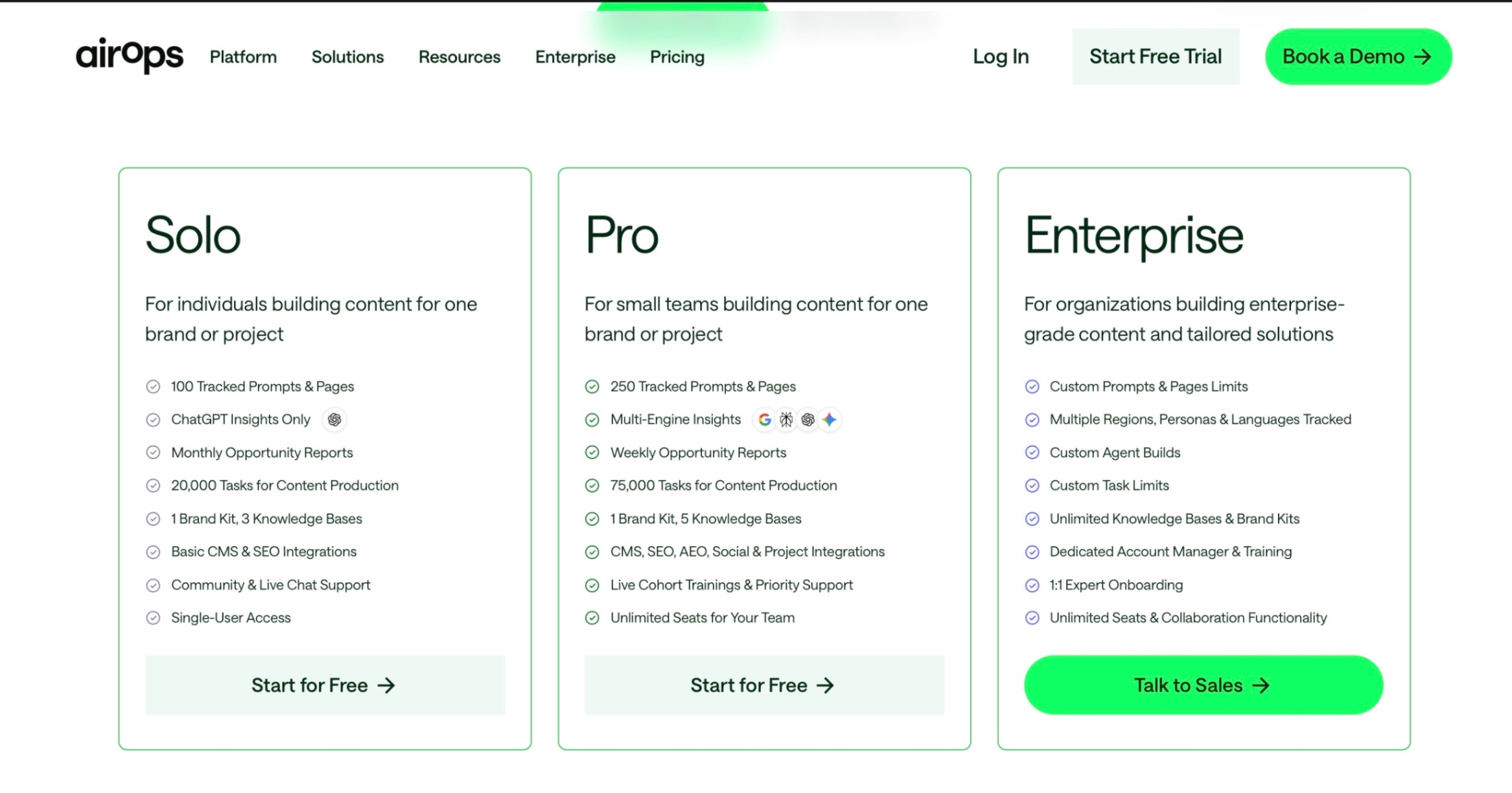
Task: Click the check icon for 250 Tracked Prompts & Pages
Action: click(x=592, y=387)
